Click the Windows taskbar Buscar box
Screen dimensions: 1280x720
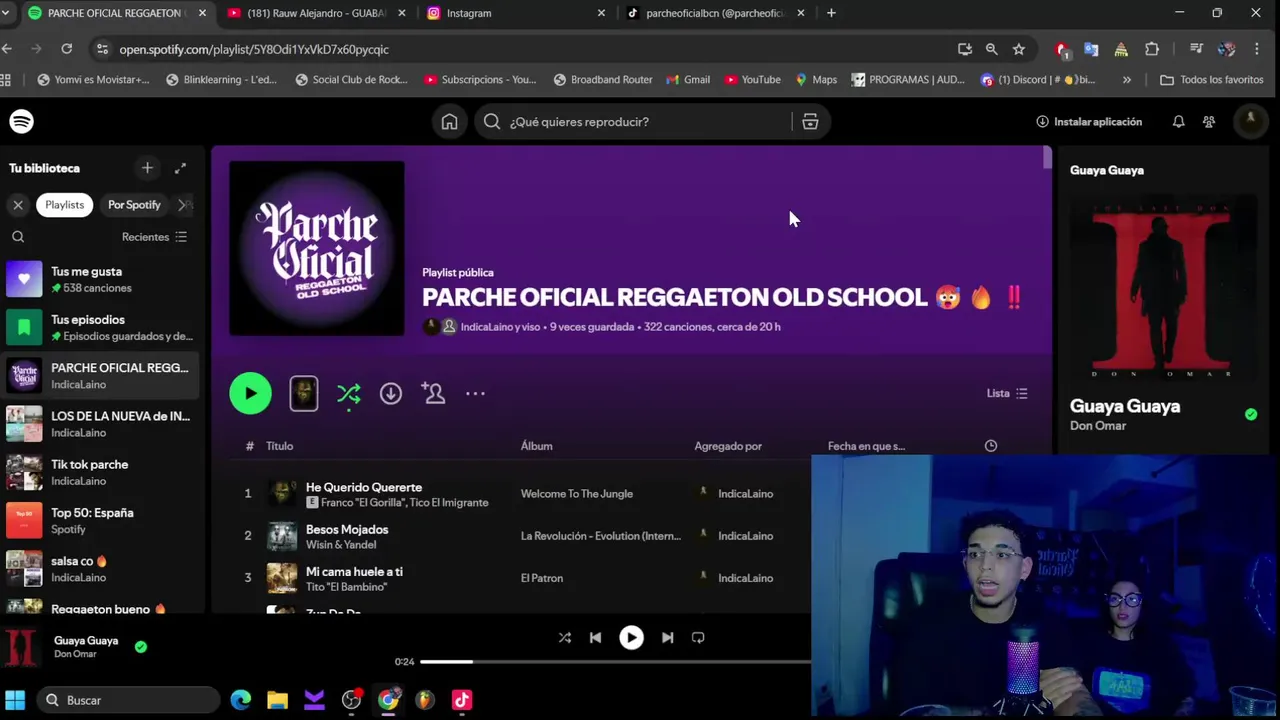click(128, 700)
